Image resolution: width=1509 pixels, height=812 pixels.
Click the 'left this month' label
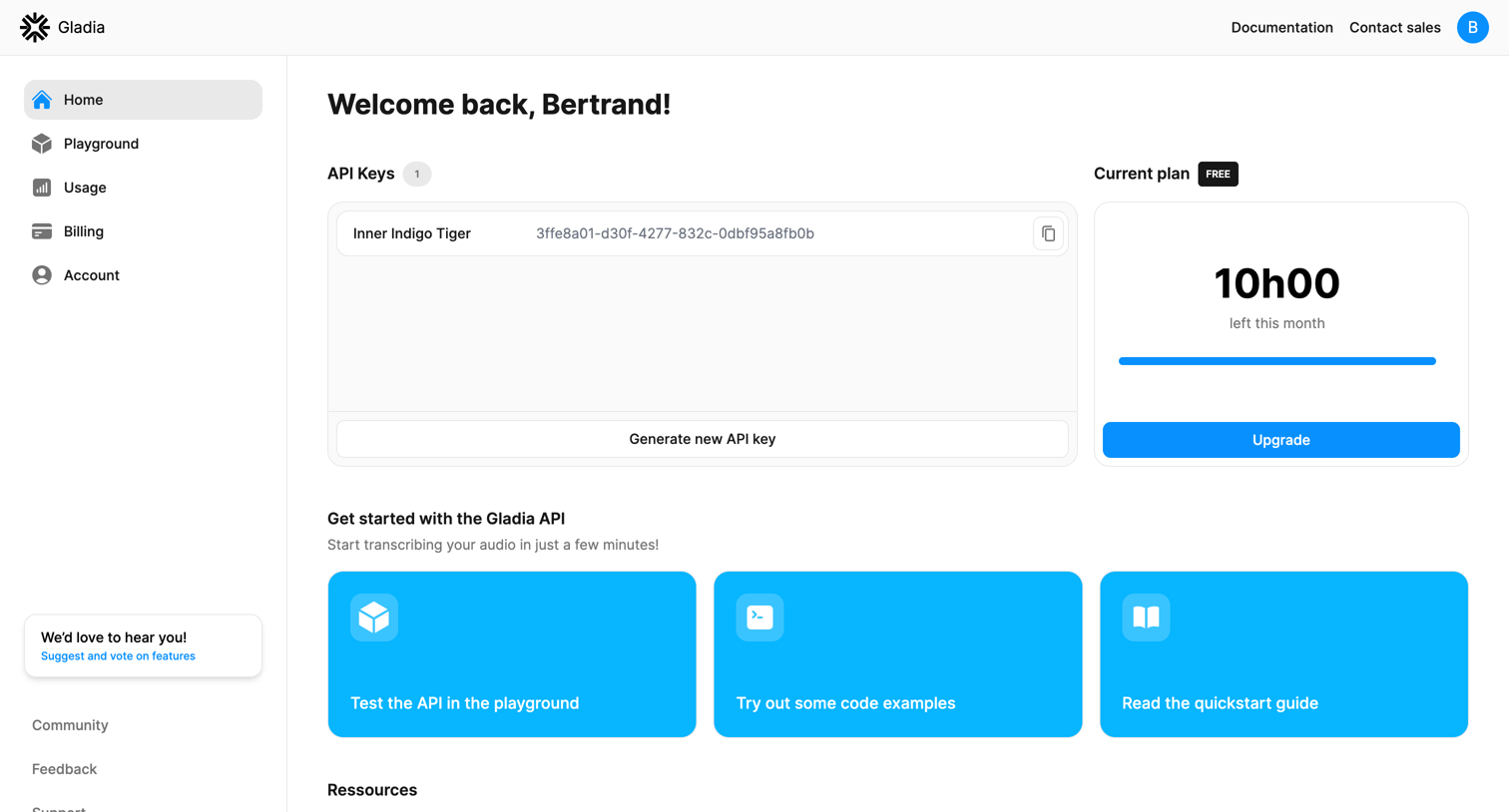(1276, 323)
